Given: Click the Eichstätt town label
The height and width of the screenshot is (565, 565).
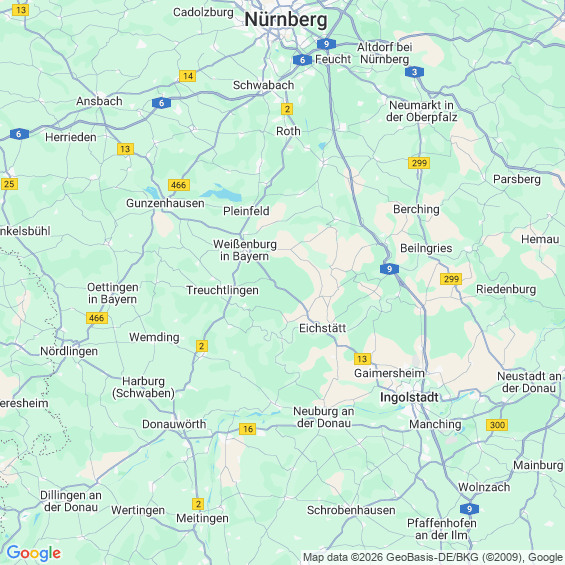Looking at the screenshot, I should [323, 328].
